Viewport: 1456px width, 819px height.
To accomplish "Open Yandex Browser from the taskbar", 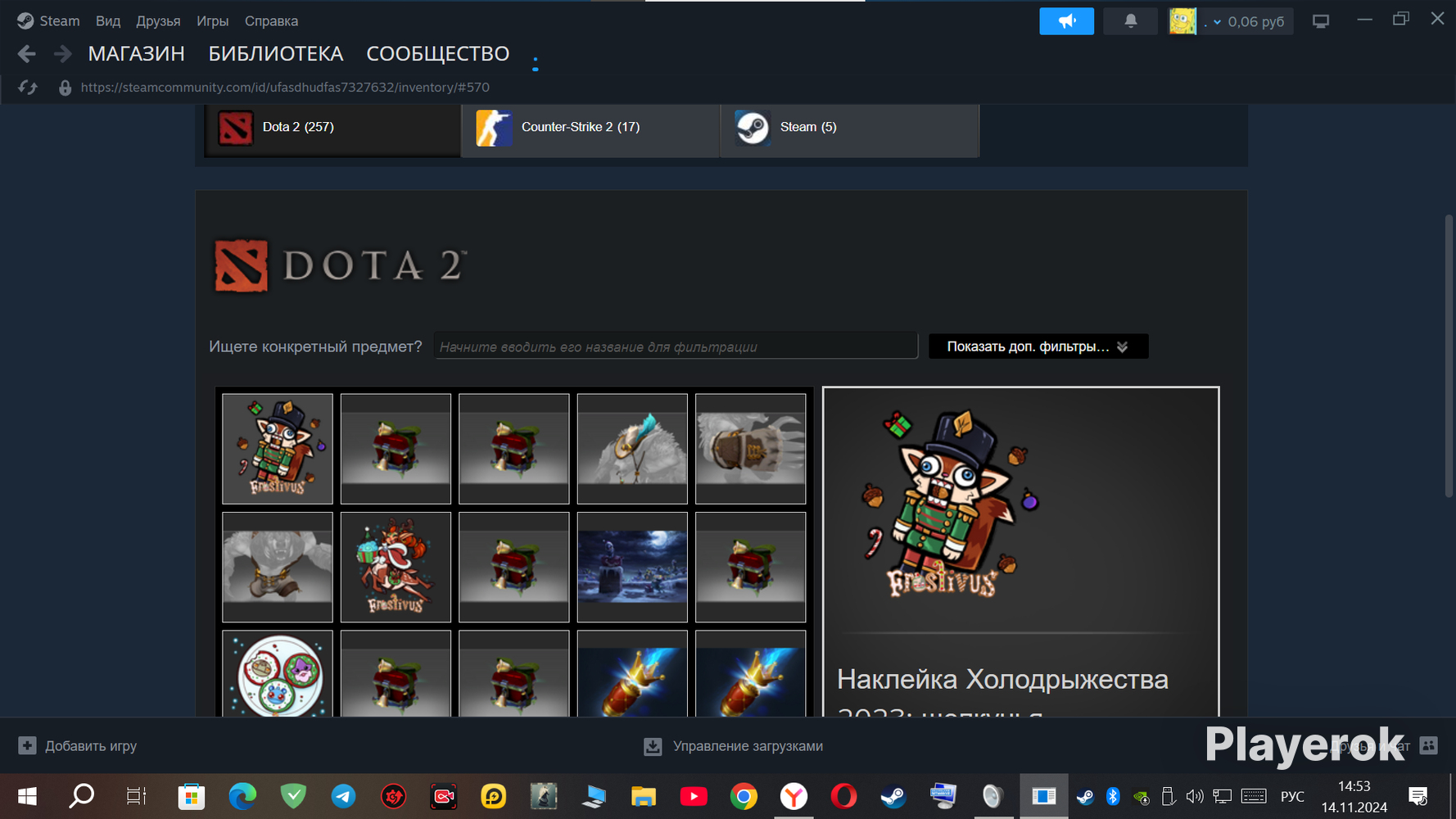I will point(794,796).
